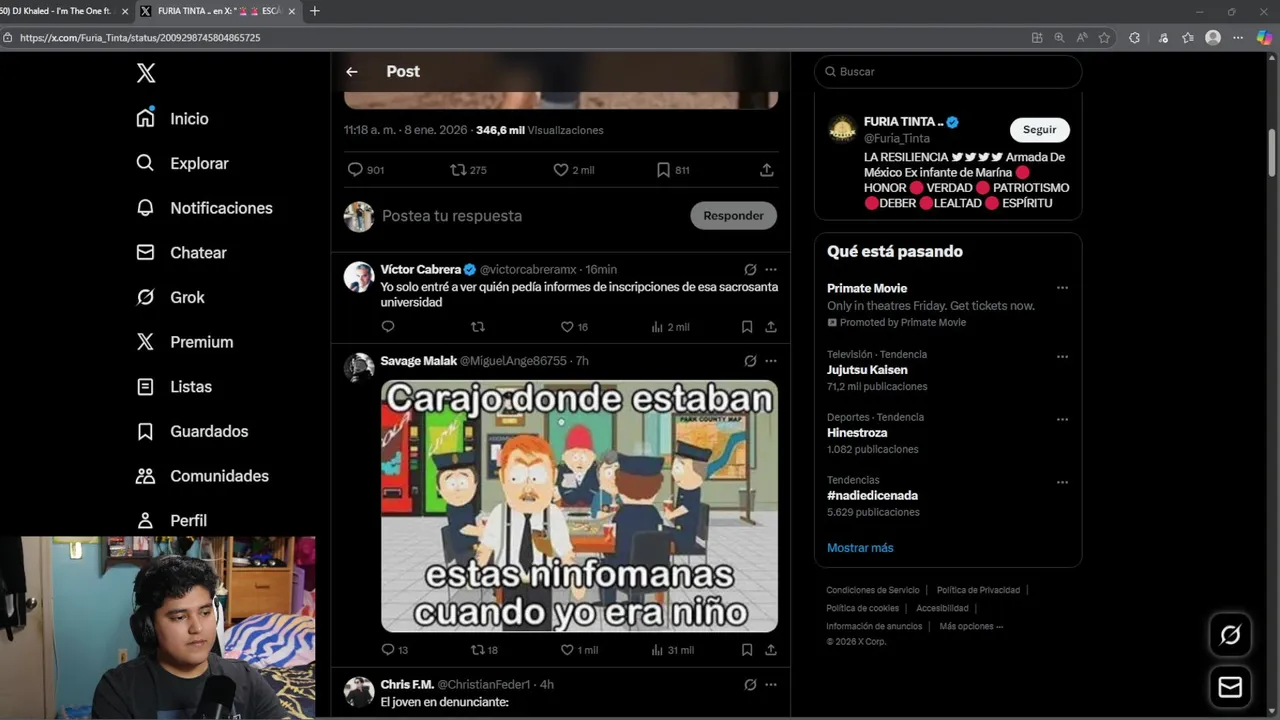Open the floating messages envelope button
1280x720 pixels.
[x=1230, y=688]
